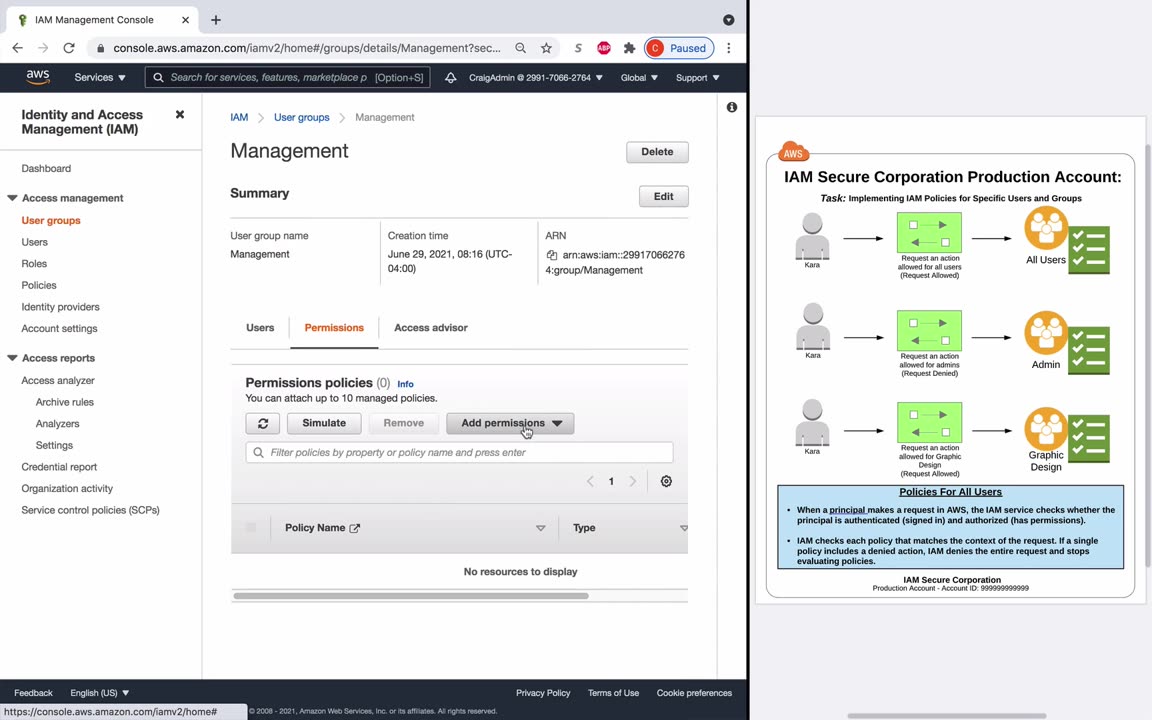Click the browser back arrow

tap(18, 48)
